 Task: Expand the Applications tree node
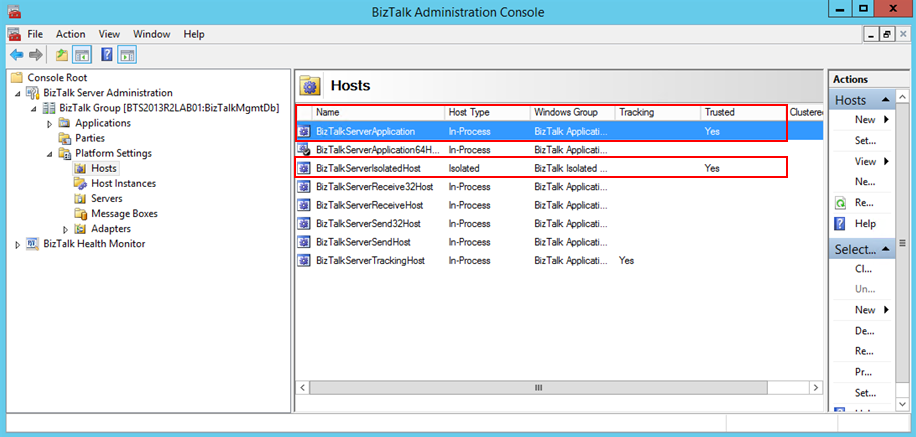(x=50, y=123)
